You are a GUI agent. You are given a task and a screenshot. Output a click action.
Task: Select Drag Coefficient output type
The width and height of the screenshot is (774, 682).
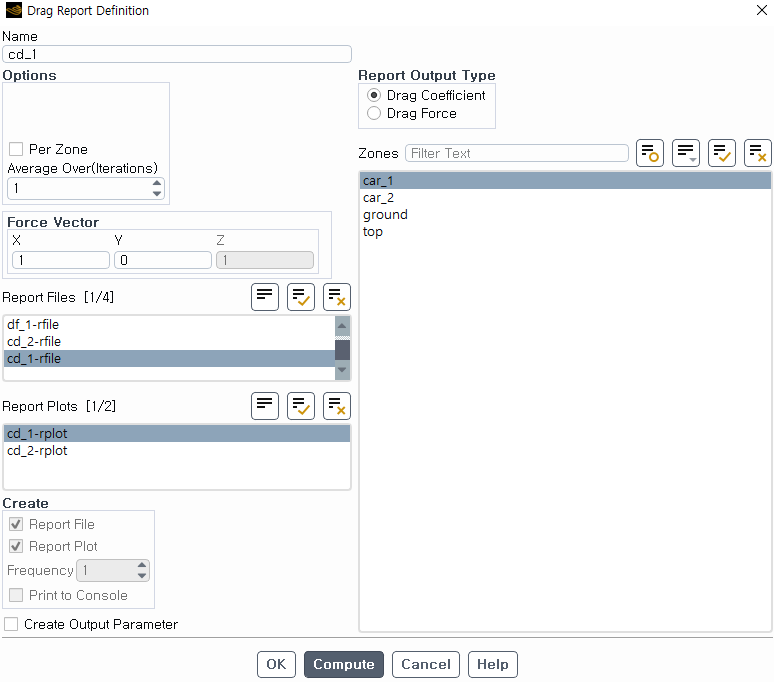pyautogui.click(x=374, y=95)
